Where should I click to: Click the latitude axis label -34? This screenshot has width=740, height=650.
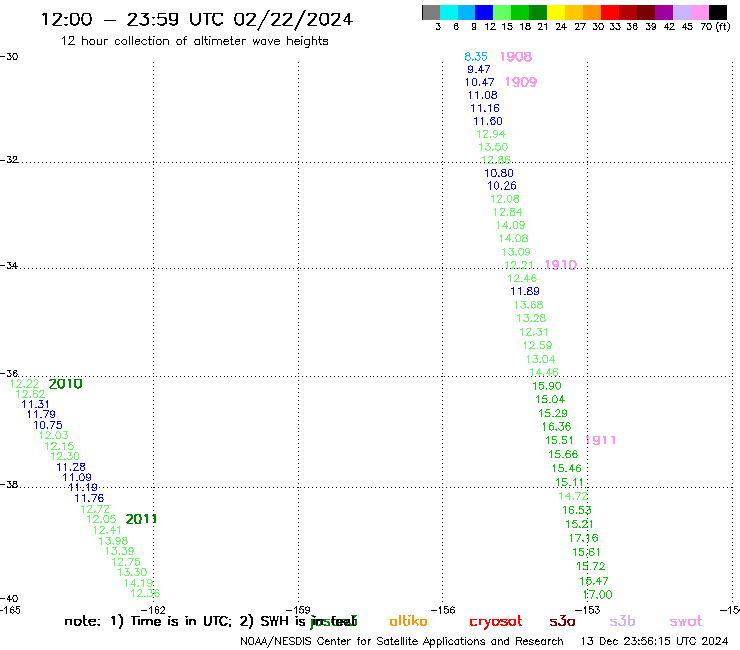[9, 266]
